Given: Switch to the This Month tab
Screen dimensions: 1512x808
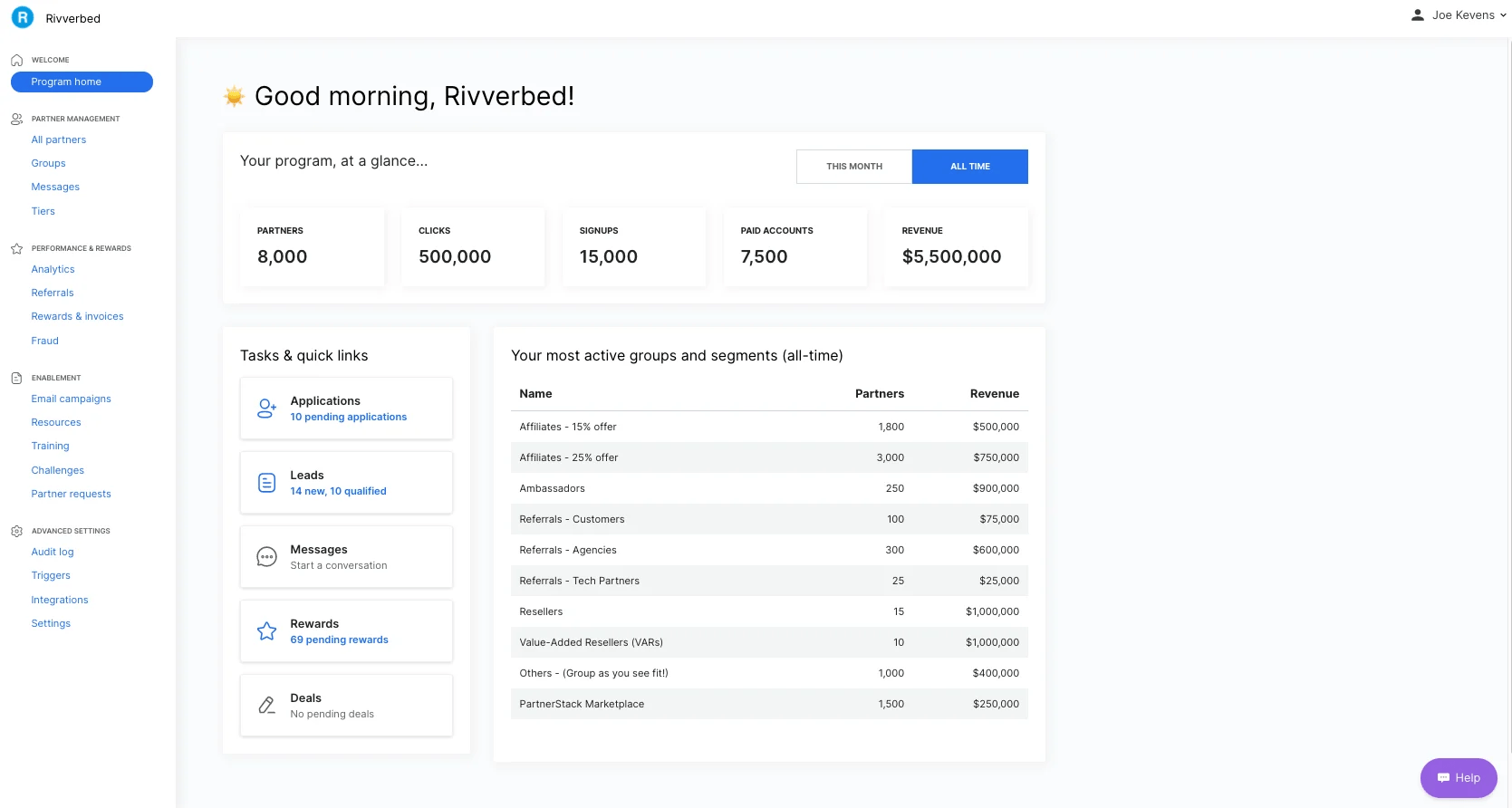Looking at the screenshot, I should click(x=854, y=167).
